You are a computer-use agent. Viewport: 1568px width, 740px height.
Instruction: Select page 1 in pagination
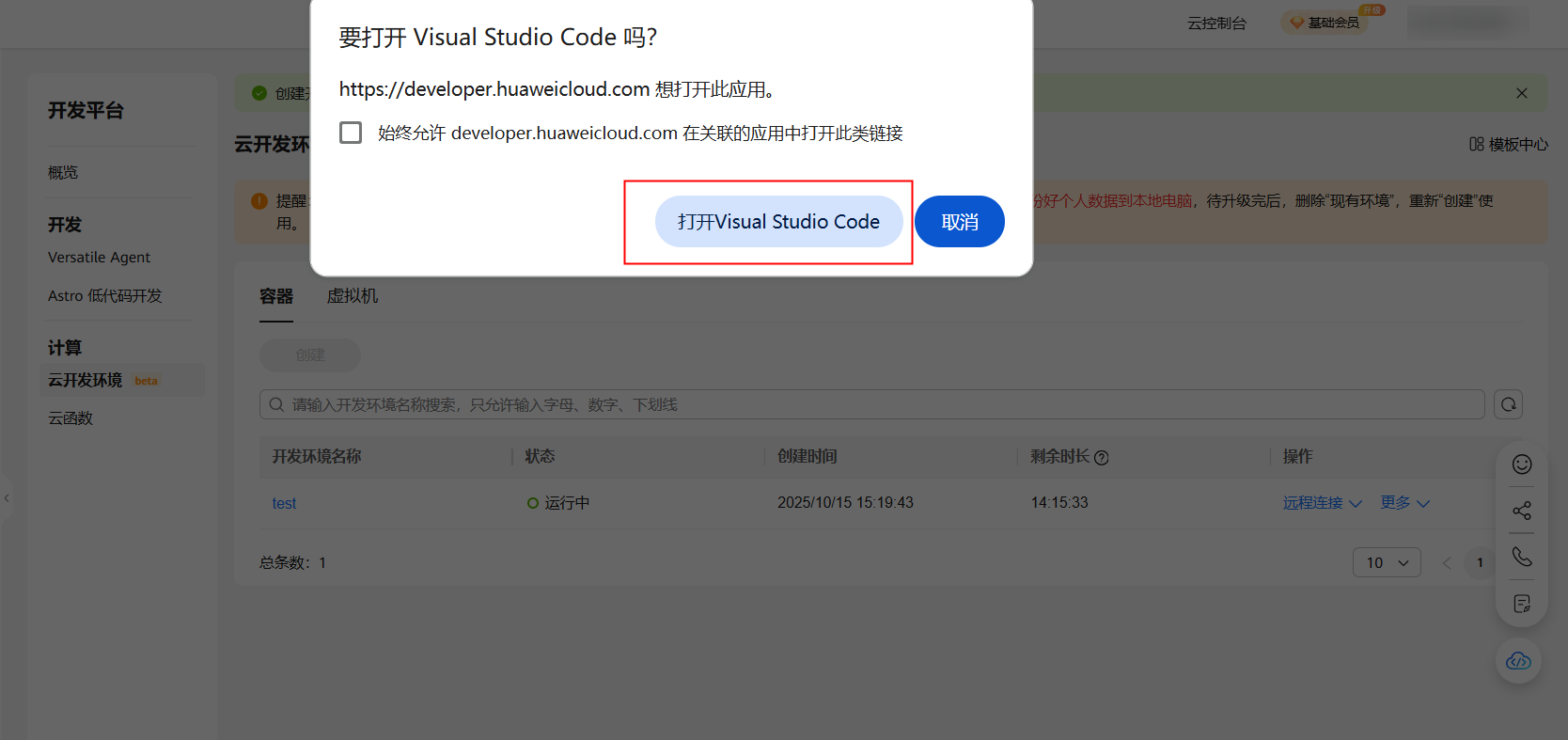pyautogui.click(x=1480, y=563)
